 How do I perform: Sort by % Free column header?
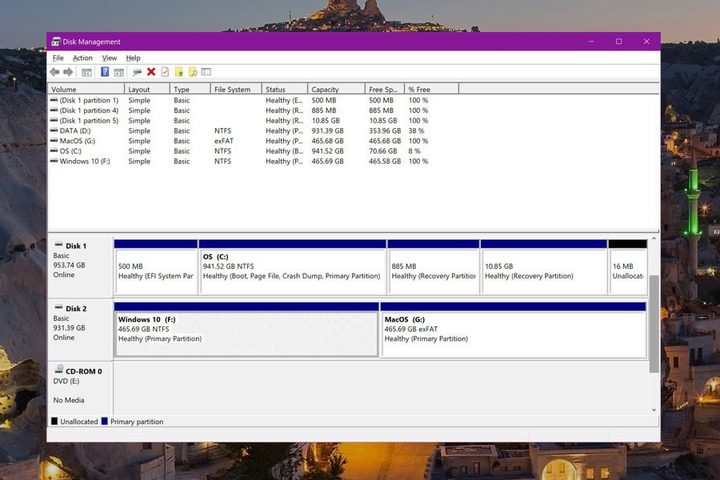tap(432, 89)
